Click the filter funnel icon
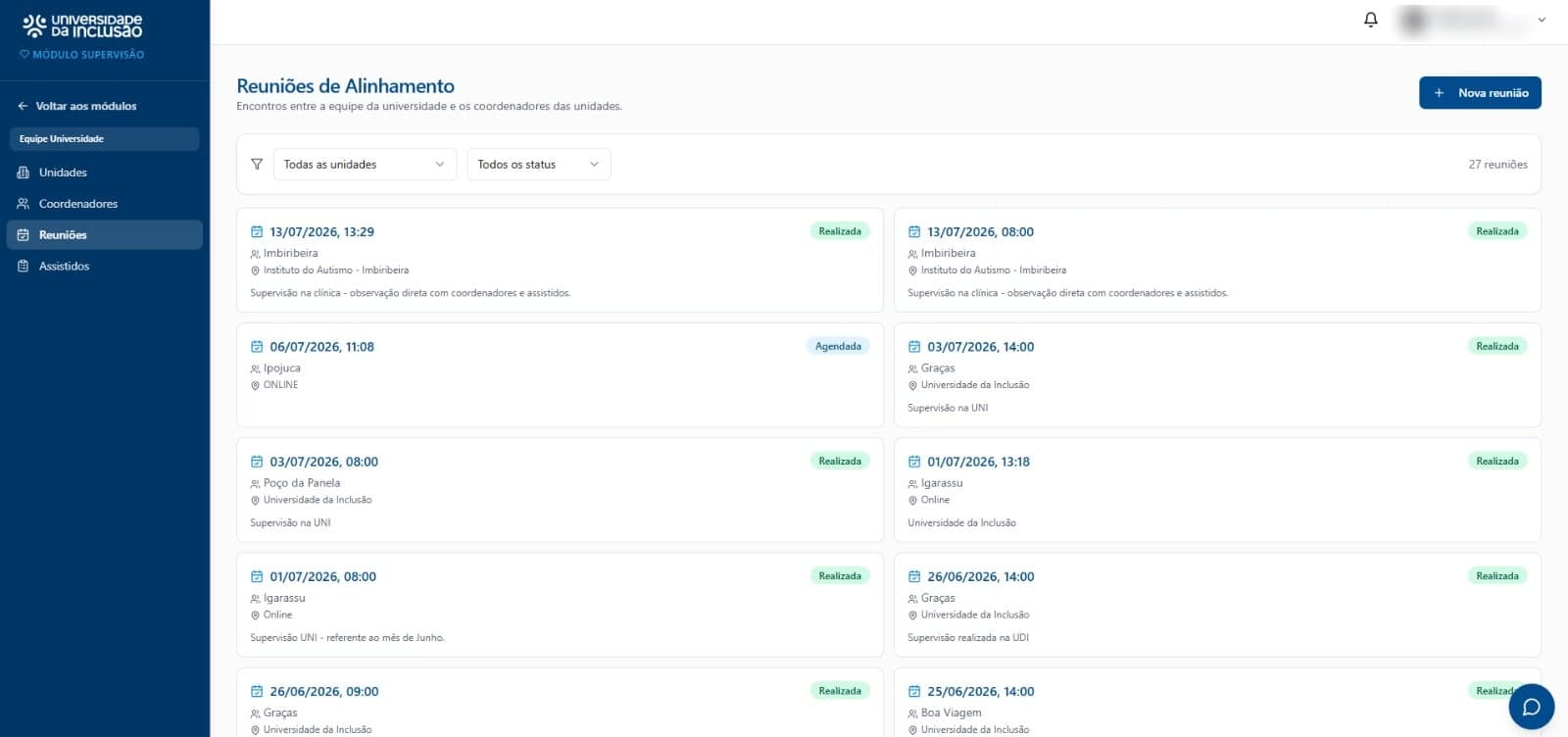 point(257,165)
